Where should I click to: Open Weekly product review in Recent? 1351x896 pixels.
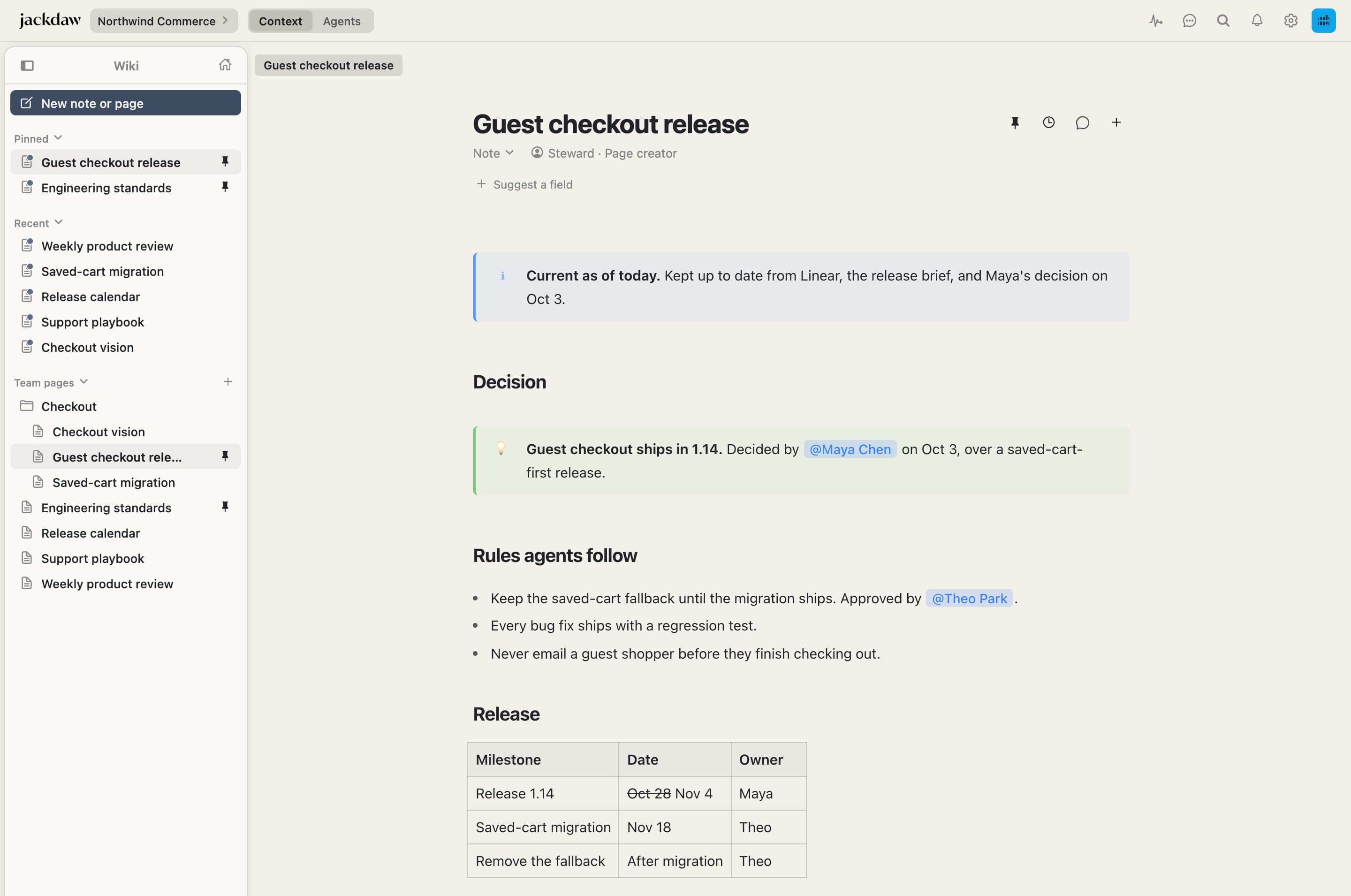[x=125, y=246]
